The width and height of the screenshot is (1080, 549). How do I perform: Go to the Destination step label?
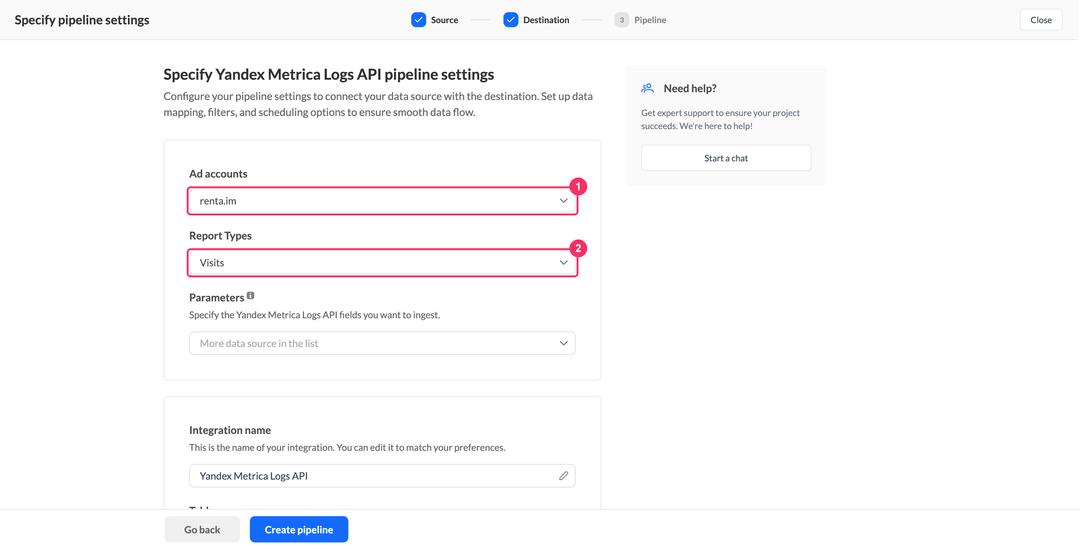click(x=546, y=20)
